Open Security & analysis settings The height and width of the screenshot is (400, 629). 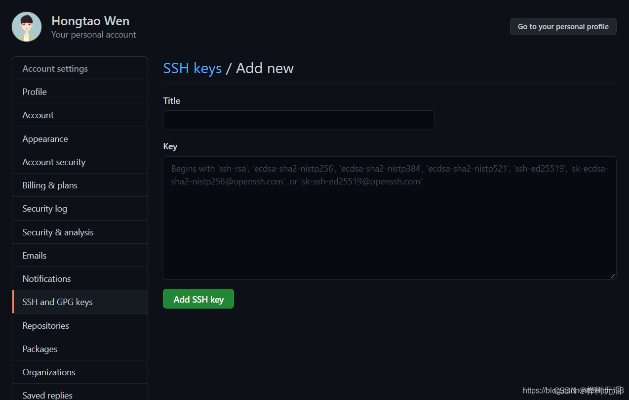point(58,232)
